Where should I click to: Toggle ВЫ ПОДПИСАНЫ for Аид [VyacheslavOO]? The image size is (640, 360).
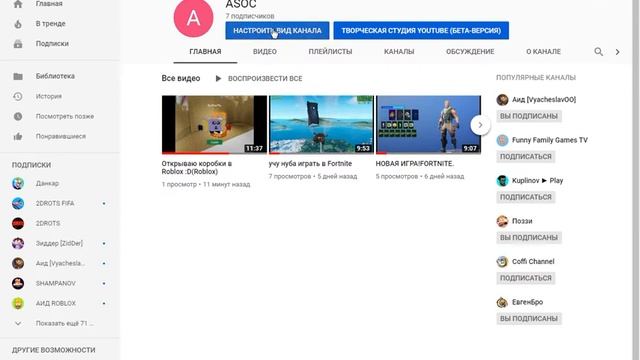(x=529, y=116)
